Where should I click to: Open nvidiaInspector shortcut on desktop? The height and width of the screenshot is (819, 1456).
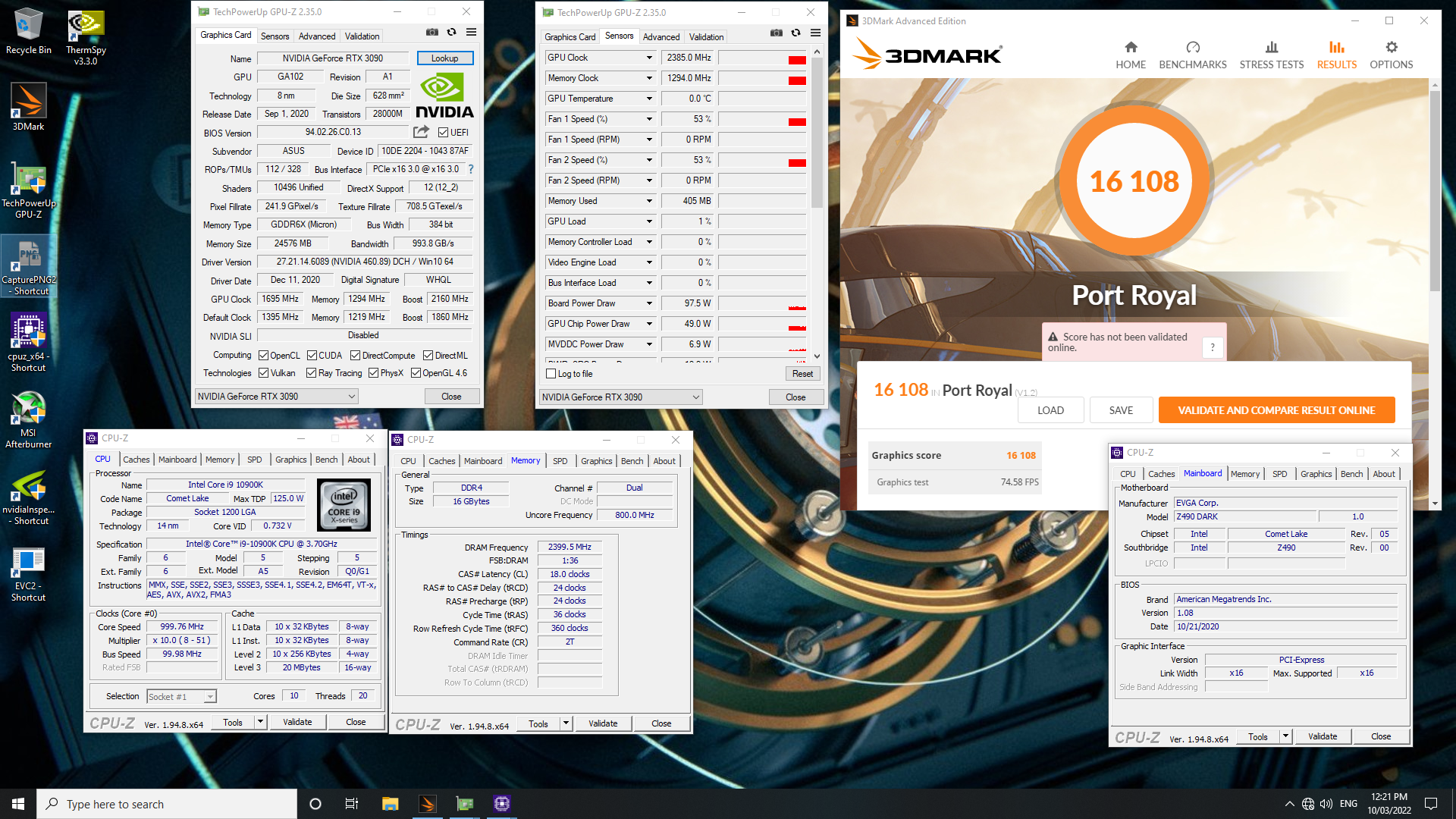[28, 497]
